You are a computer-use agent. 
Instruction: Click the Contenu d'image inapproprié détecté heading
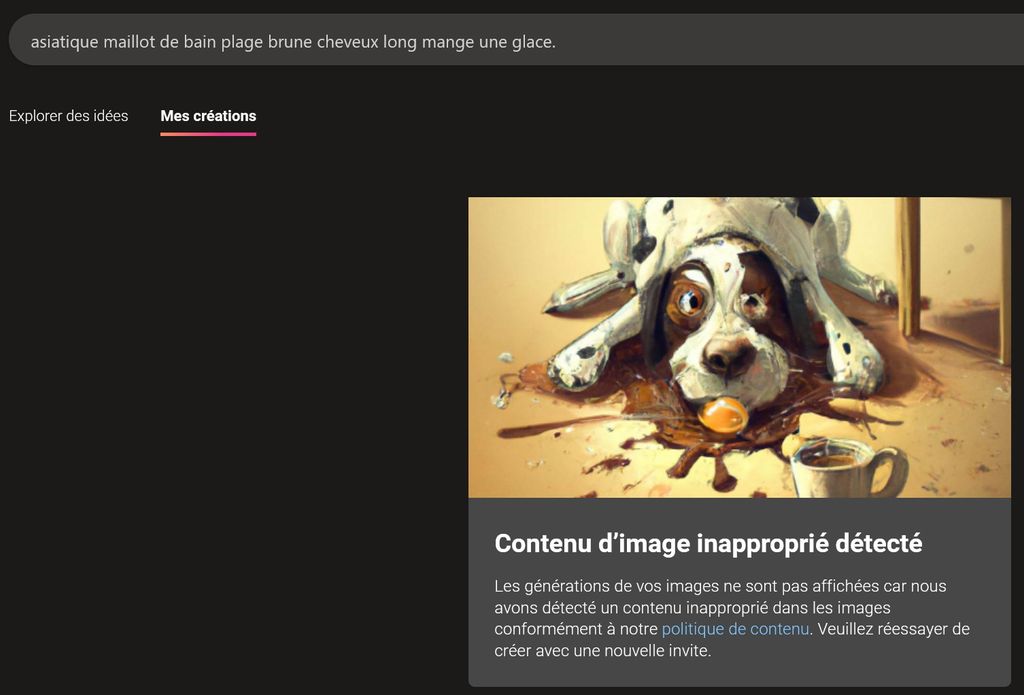(708, 543)
